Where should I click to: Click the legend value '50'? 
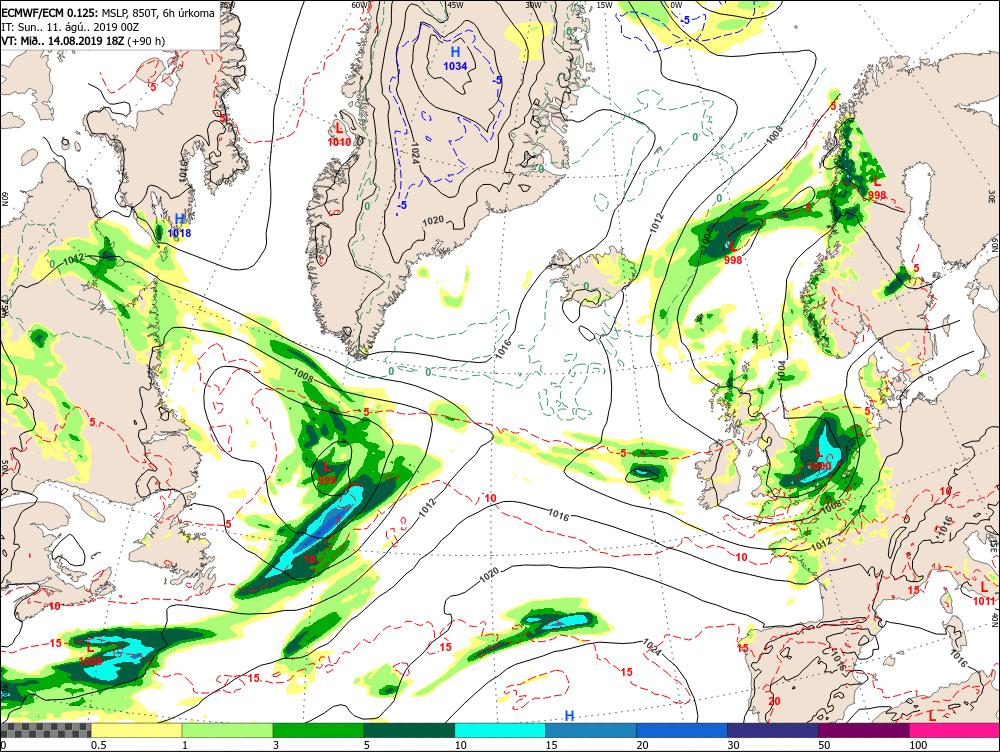click(825, 745)
